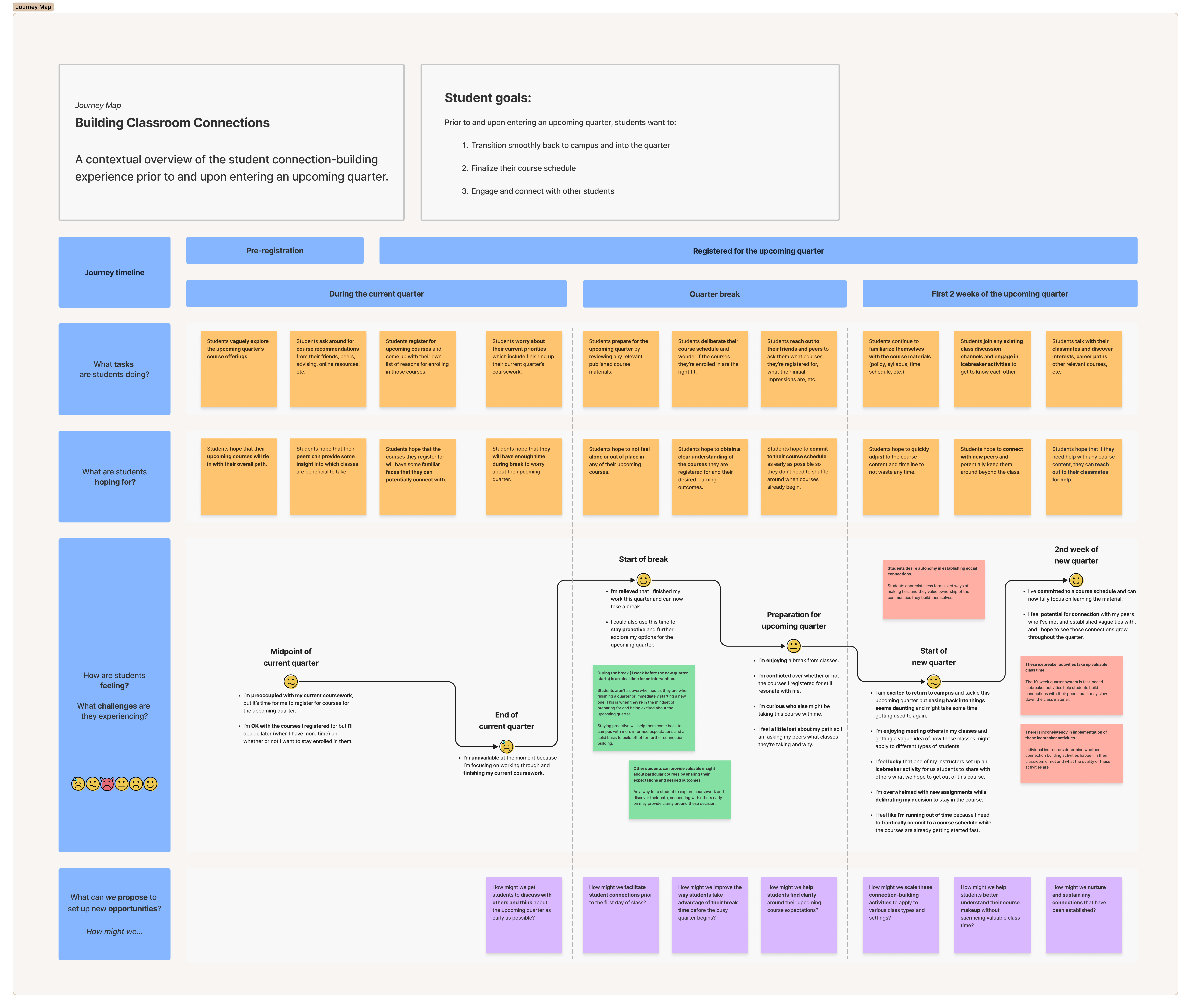Screen dimensions: 1191x1008
Task: Select the What are students hoping for block
Action: 114,477
